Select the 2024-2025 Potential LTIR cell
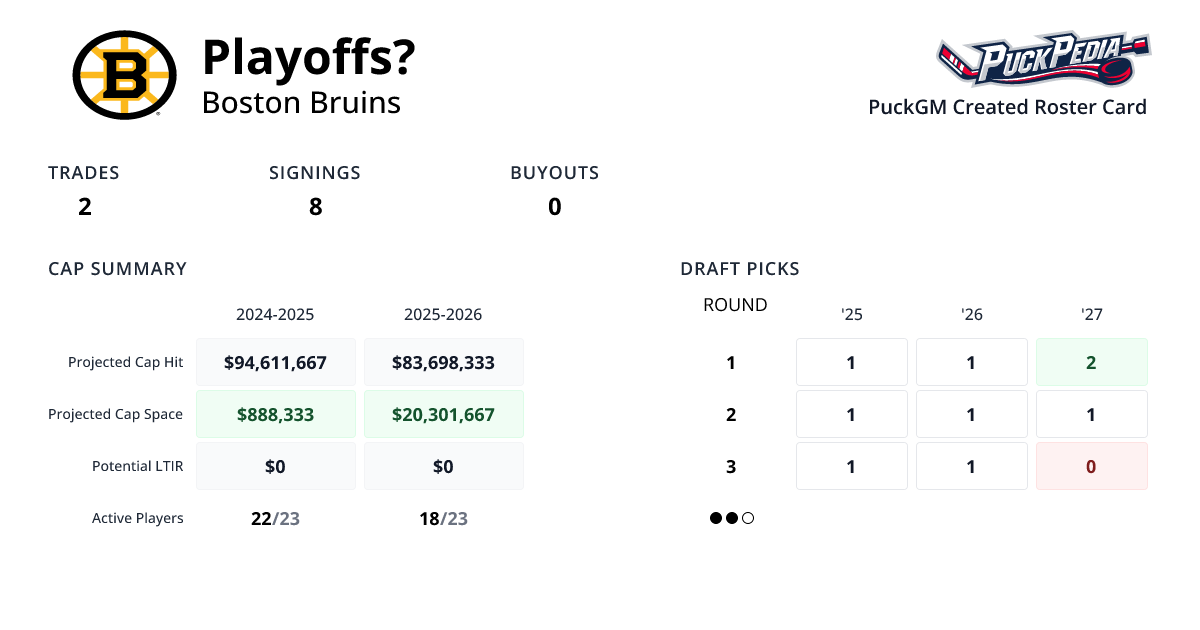 pos(276,466)
